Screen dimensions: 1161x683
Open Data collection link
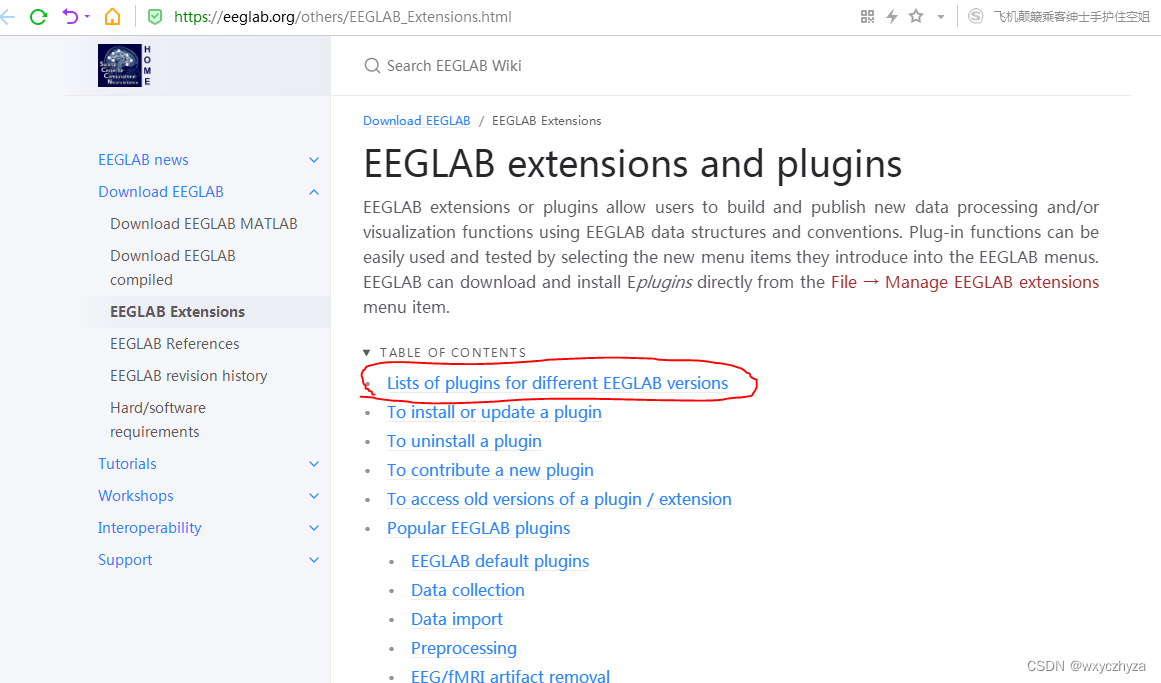467,590
